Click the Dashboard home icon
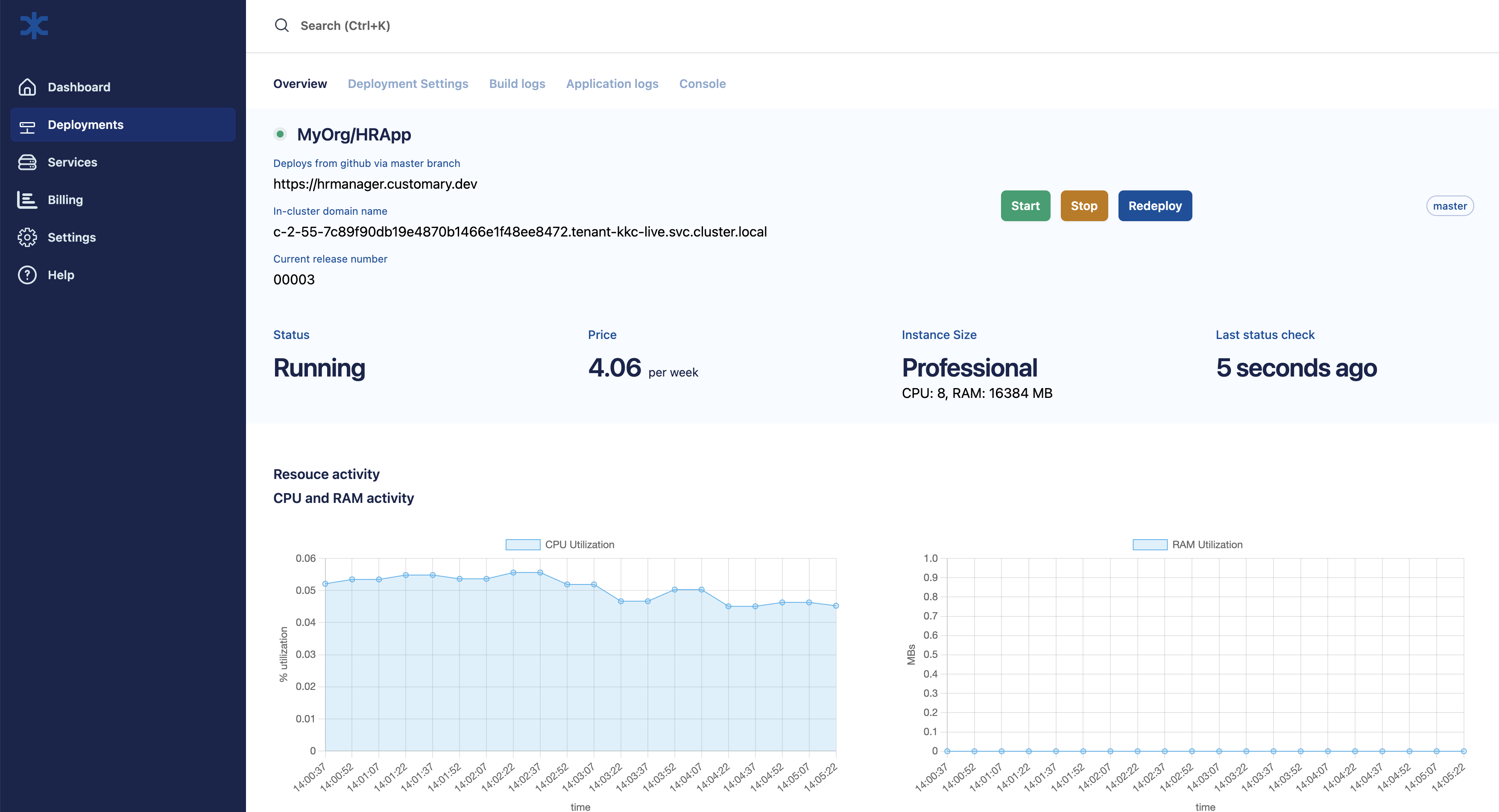The width and height of the screenshot is (1499, 812). 27,87
